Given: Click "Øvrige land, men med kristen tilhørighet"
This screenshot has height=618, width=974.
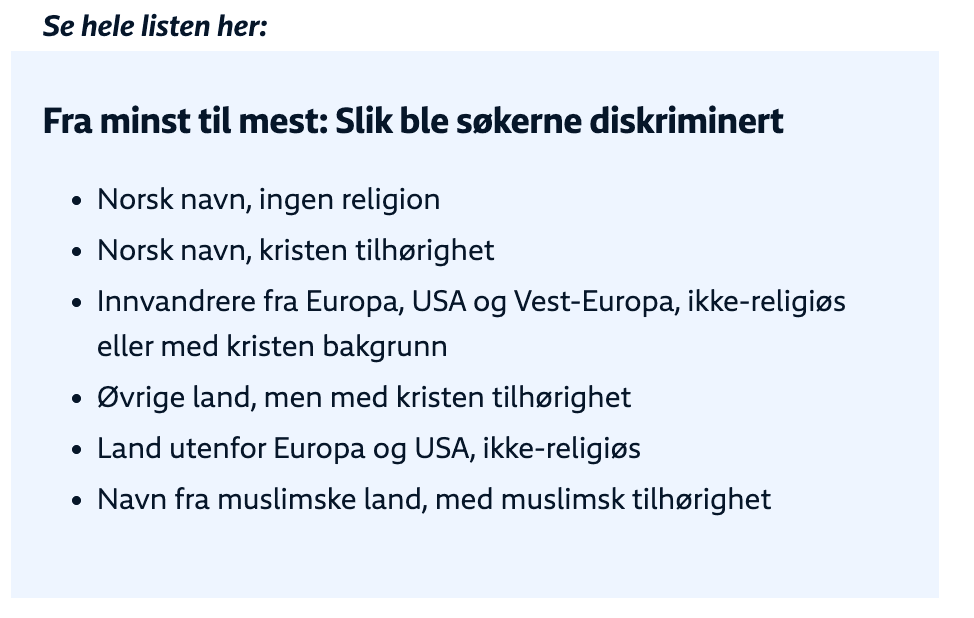Looking at the screenshot, I should click(364, 398).
